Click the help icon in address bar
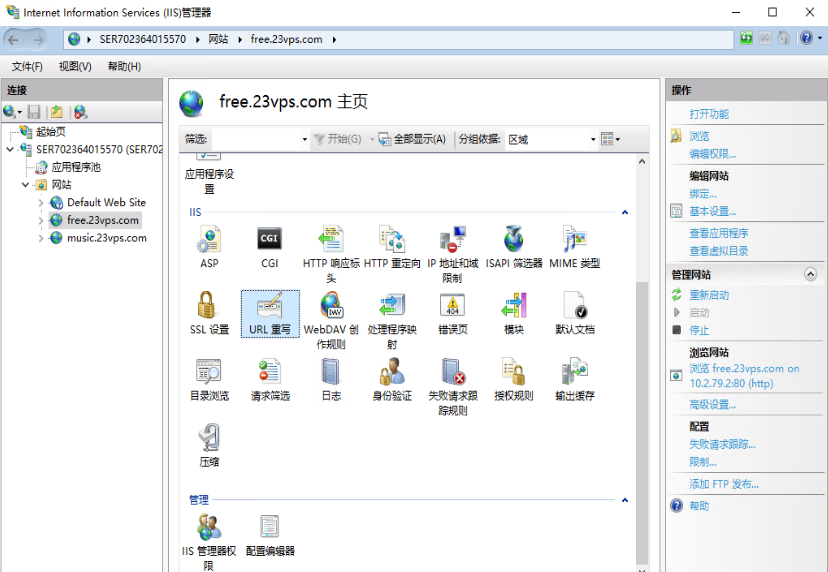 point(806,38)
